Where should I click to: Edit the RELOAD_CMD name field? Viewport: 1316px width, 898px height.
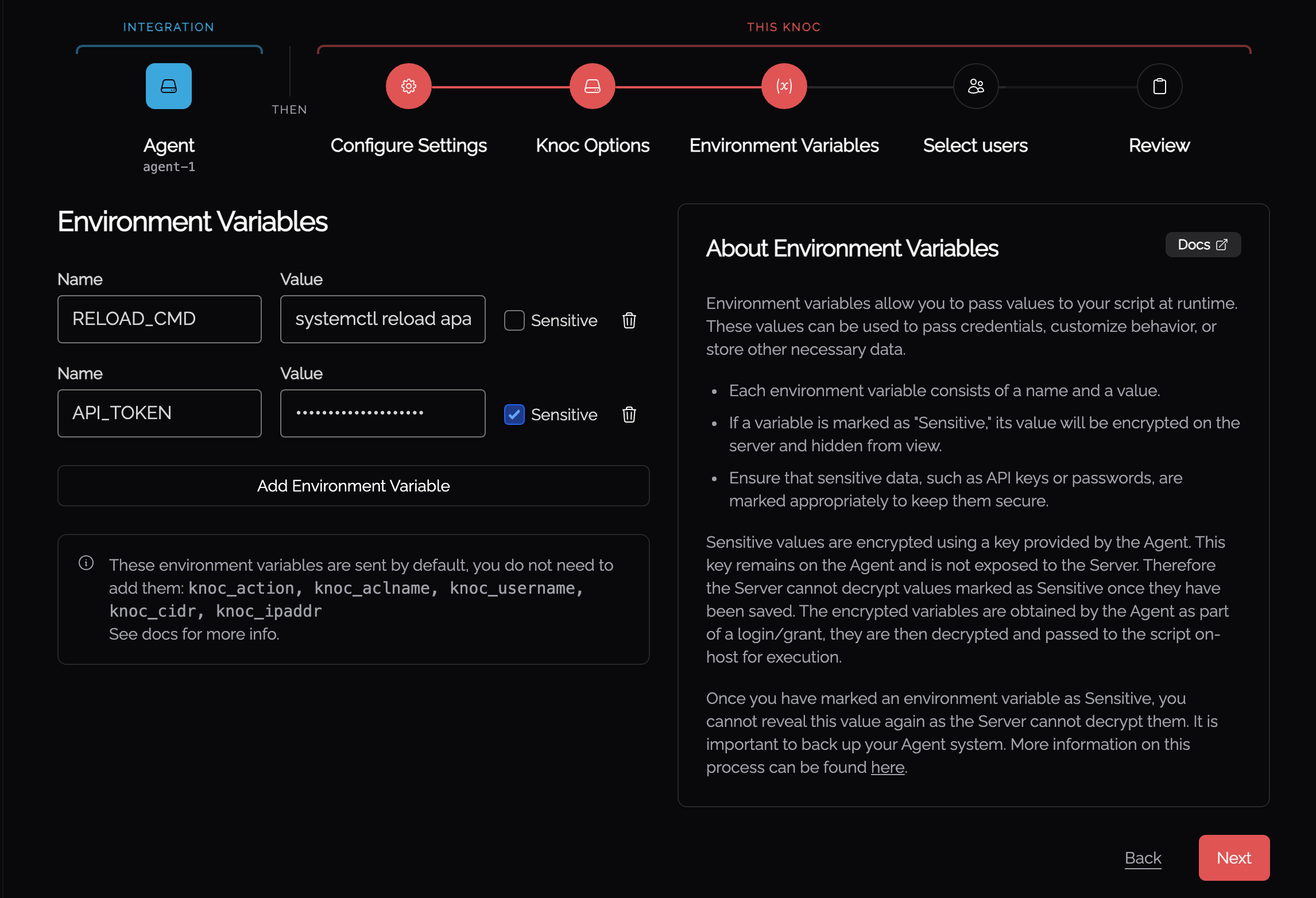(160, 319)
